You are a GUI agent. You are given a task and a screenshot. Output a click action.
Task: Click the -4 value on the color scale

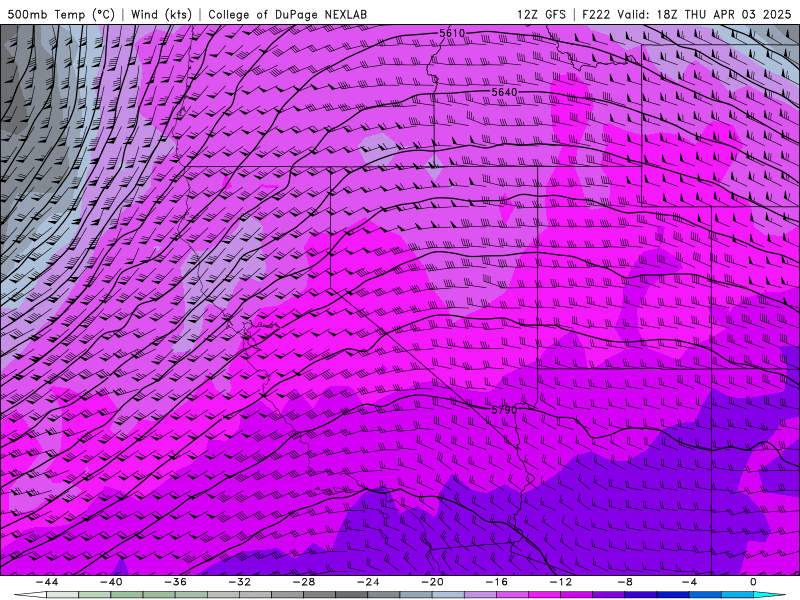[x=690, y=582]
